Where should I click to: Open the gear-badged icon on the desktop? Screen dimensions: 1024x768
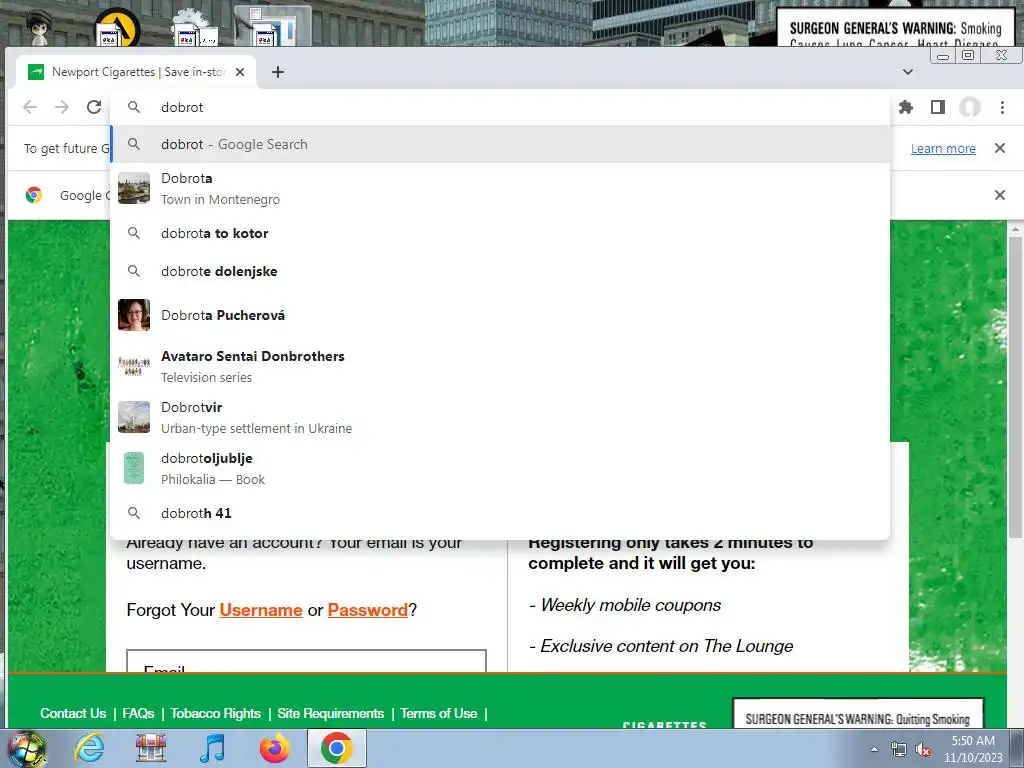pos(193,27)
